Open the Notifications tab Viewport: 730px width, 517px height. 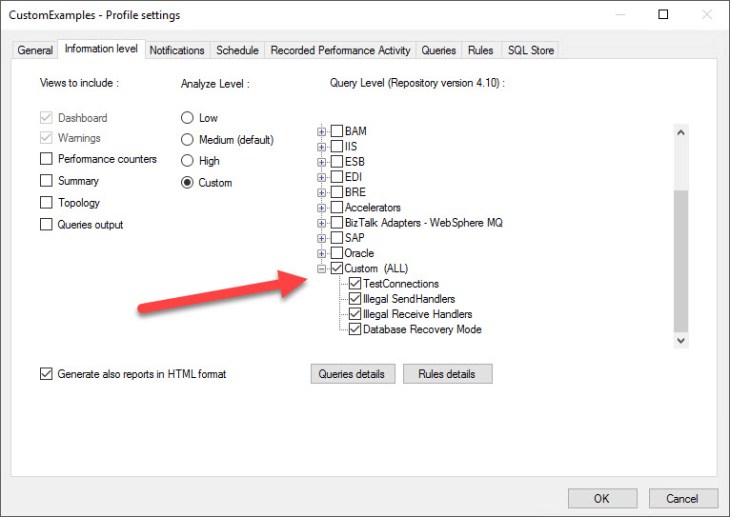coord(177,50)
